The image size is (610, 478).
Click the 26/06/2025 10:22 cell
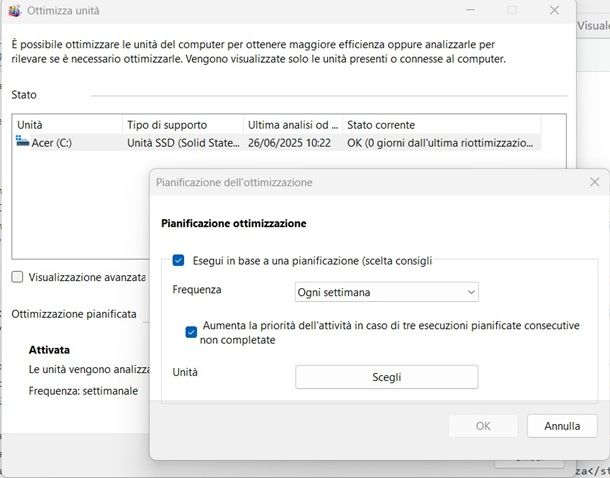[x=289, y=143]
